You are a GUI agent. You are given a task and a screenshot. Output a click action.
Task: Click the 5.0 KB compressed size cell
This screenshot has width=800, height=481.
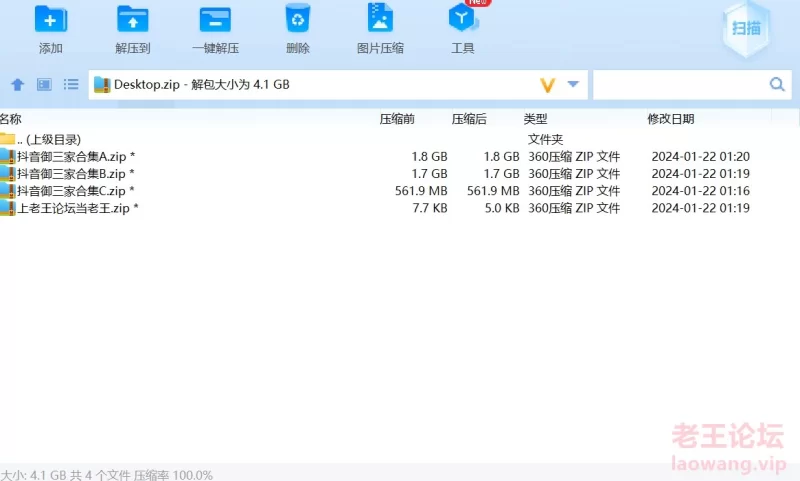tap(502, 208)
